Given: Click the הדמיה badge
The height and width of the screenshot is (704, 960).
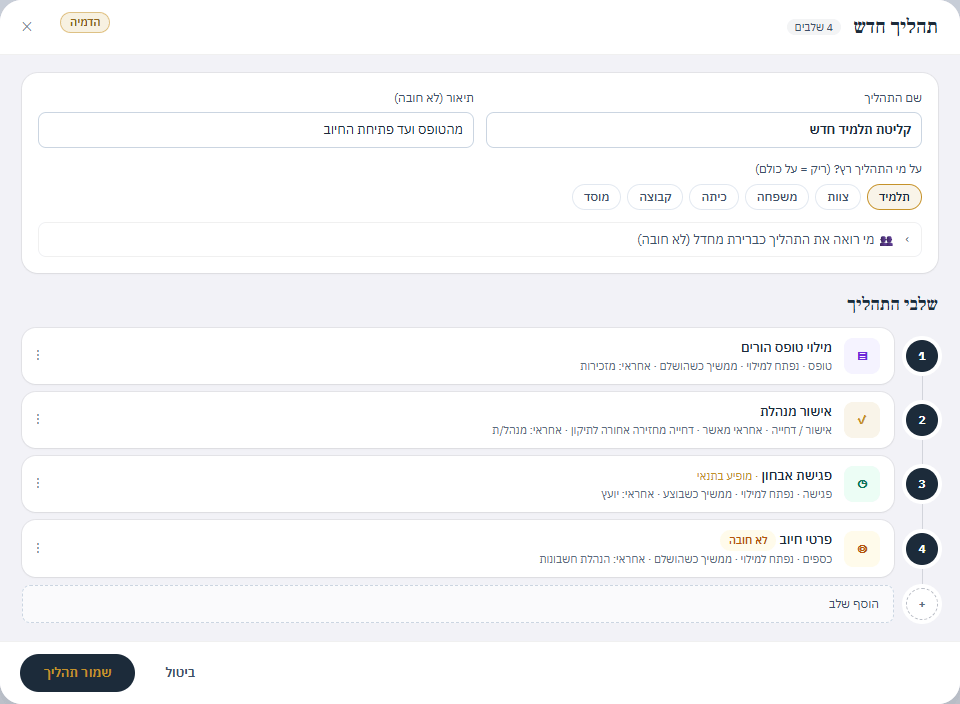Looking at the screenshot, I should pos(85,23).
